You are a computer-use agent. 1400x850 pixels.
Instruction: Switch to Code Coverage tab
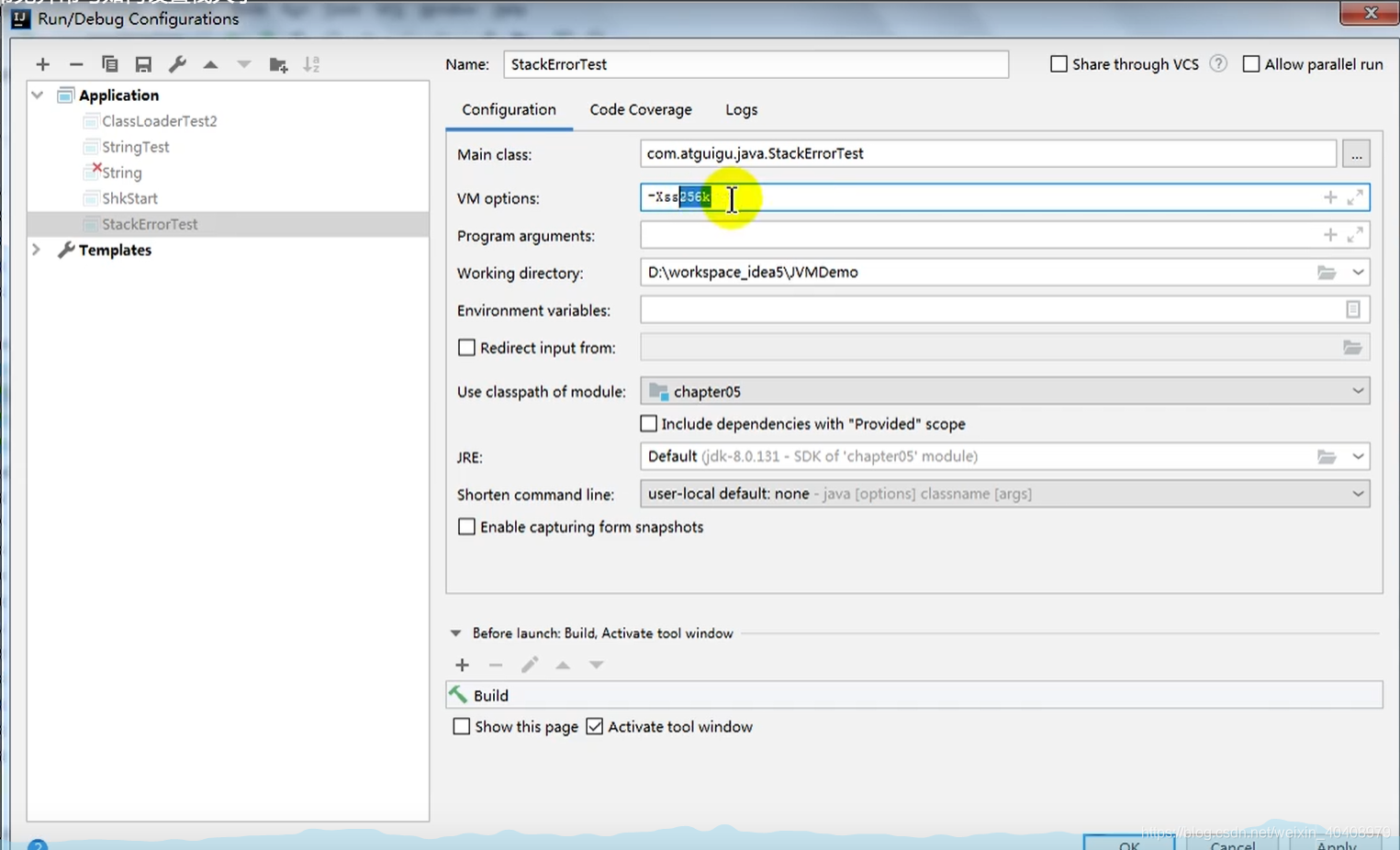coord(641,109)
